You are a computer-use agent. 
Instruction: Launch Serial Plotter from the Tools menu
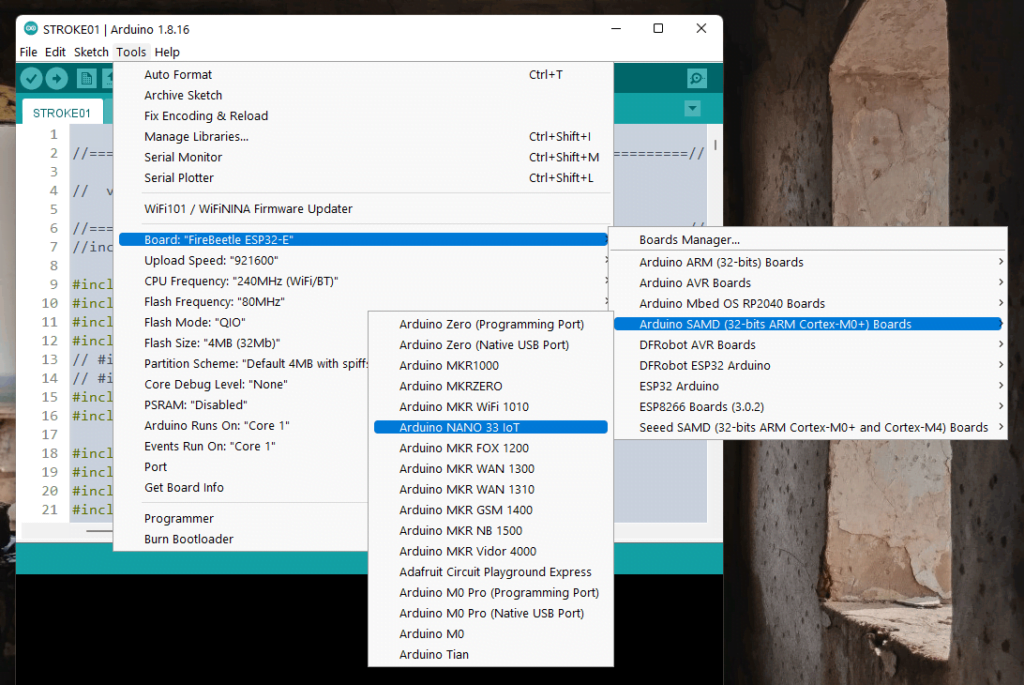coord(364,178)
